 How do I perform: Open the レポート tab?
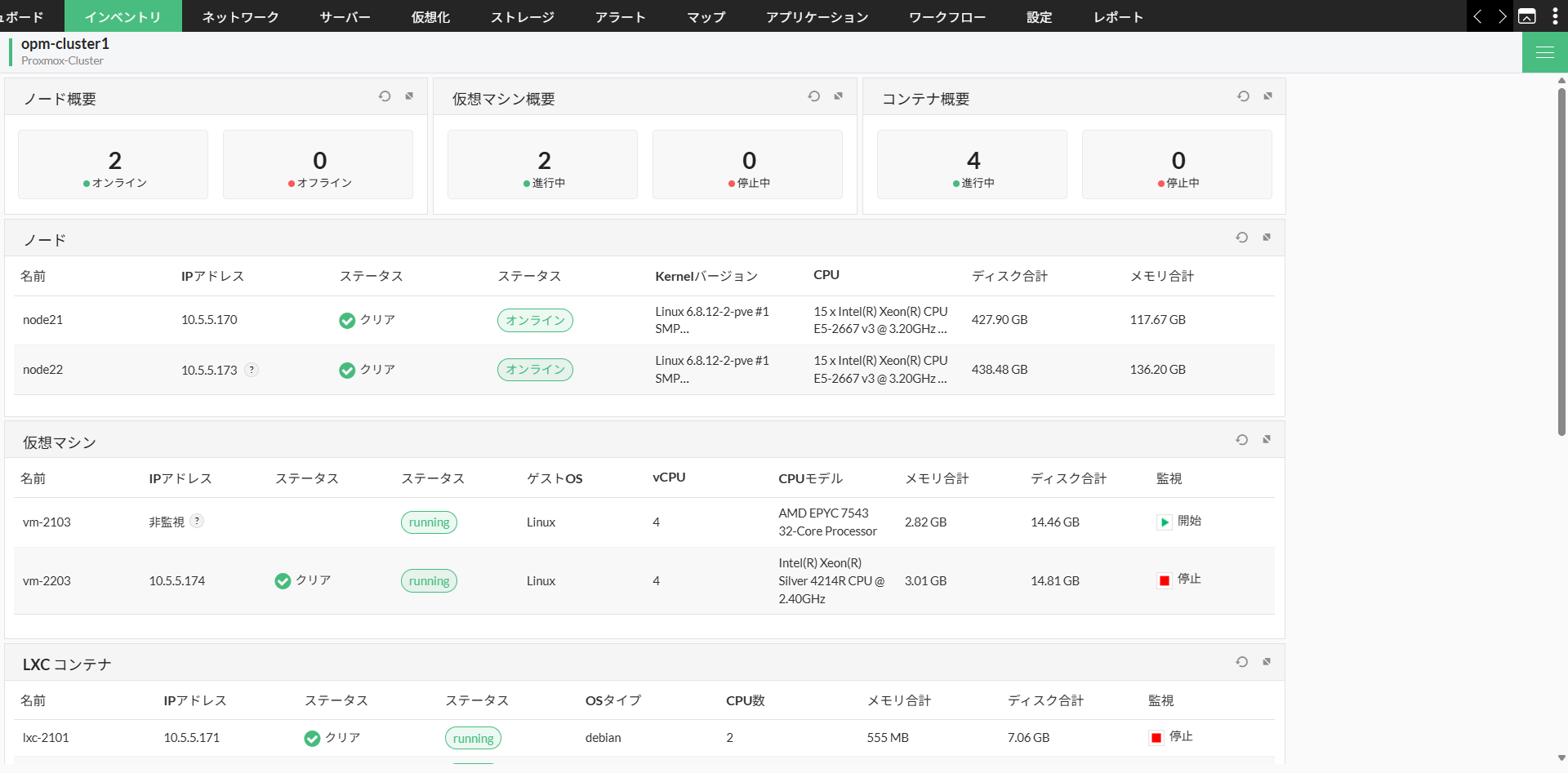pos(1118,16)
